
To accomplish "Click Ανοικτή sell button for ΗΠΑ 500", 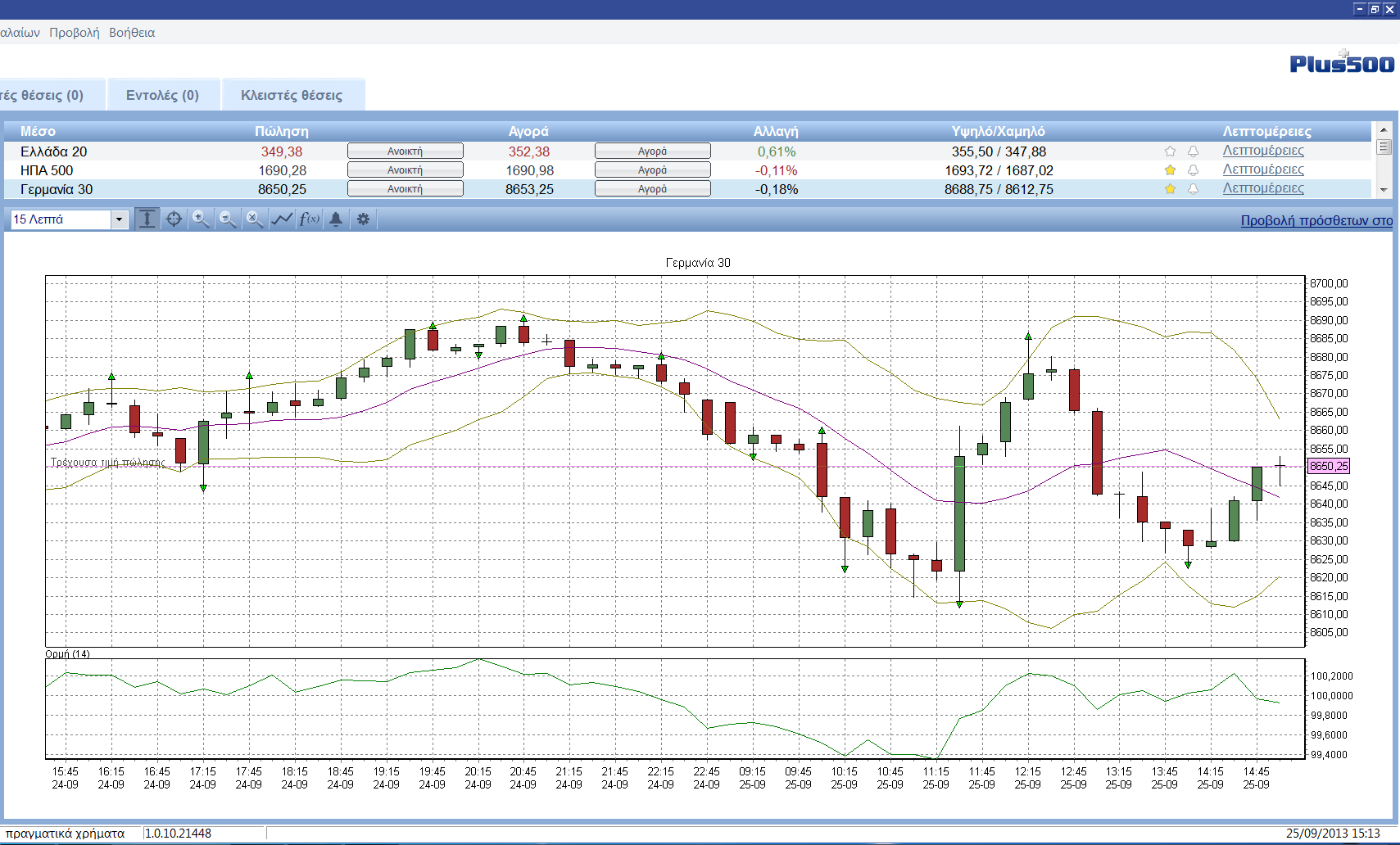I will point(406,170).
